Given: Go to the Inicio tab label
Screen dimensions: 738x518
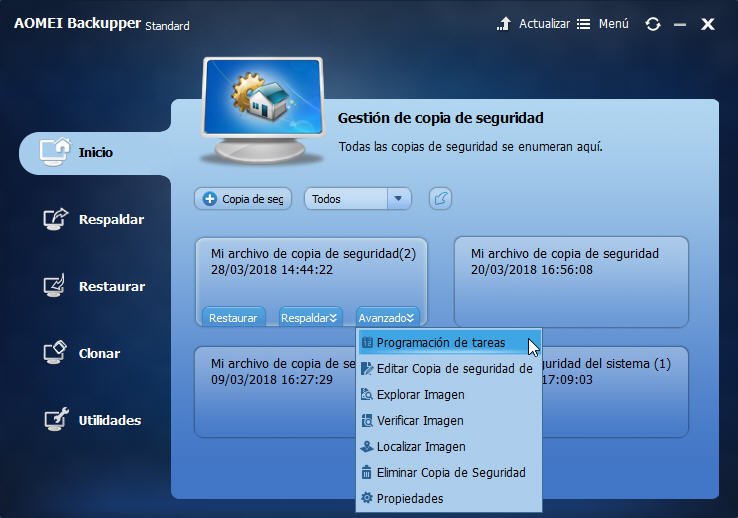Looking at the screenshot, I should (96, 152).
